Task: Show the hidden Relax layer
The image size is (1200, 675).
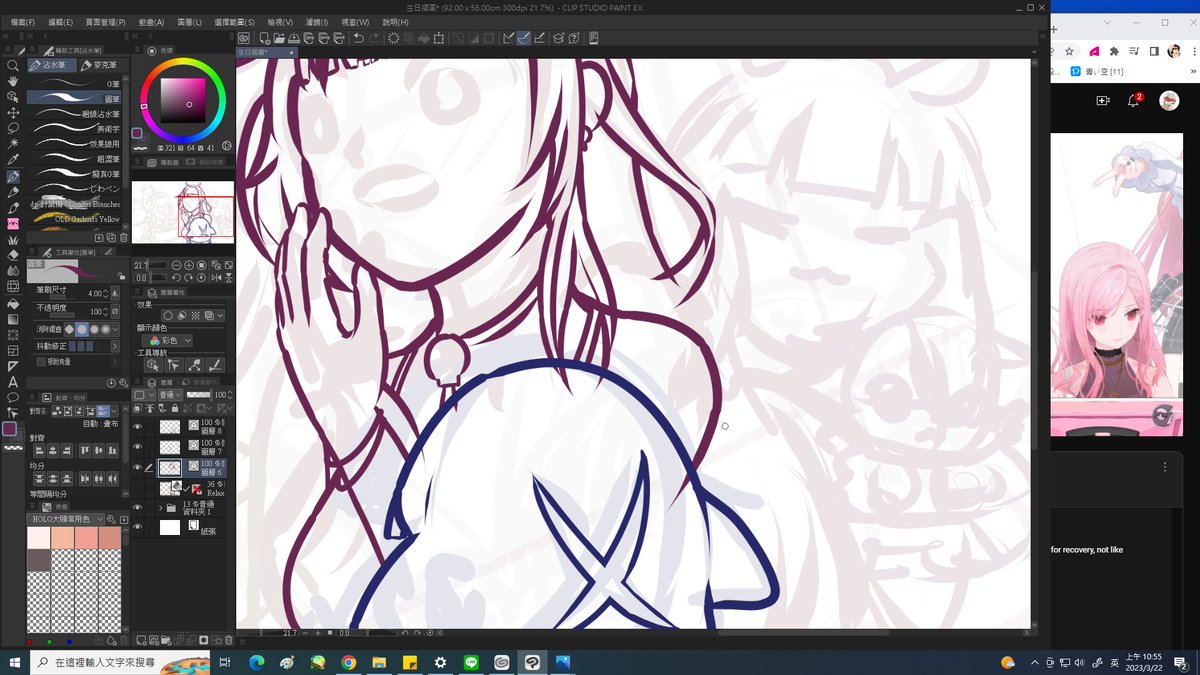Action: [x=137, y=487]
